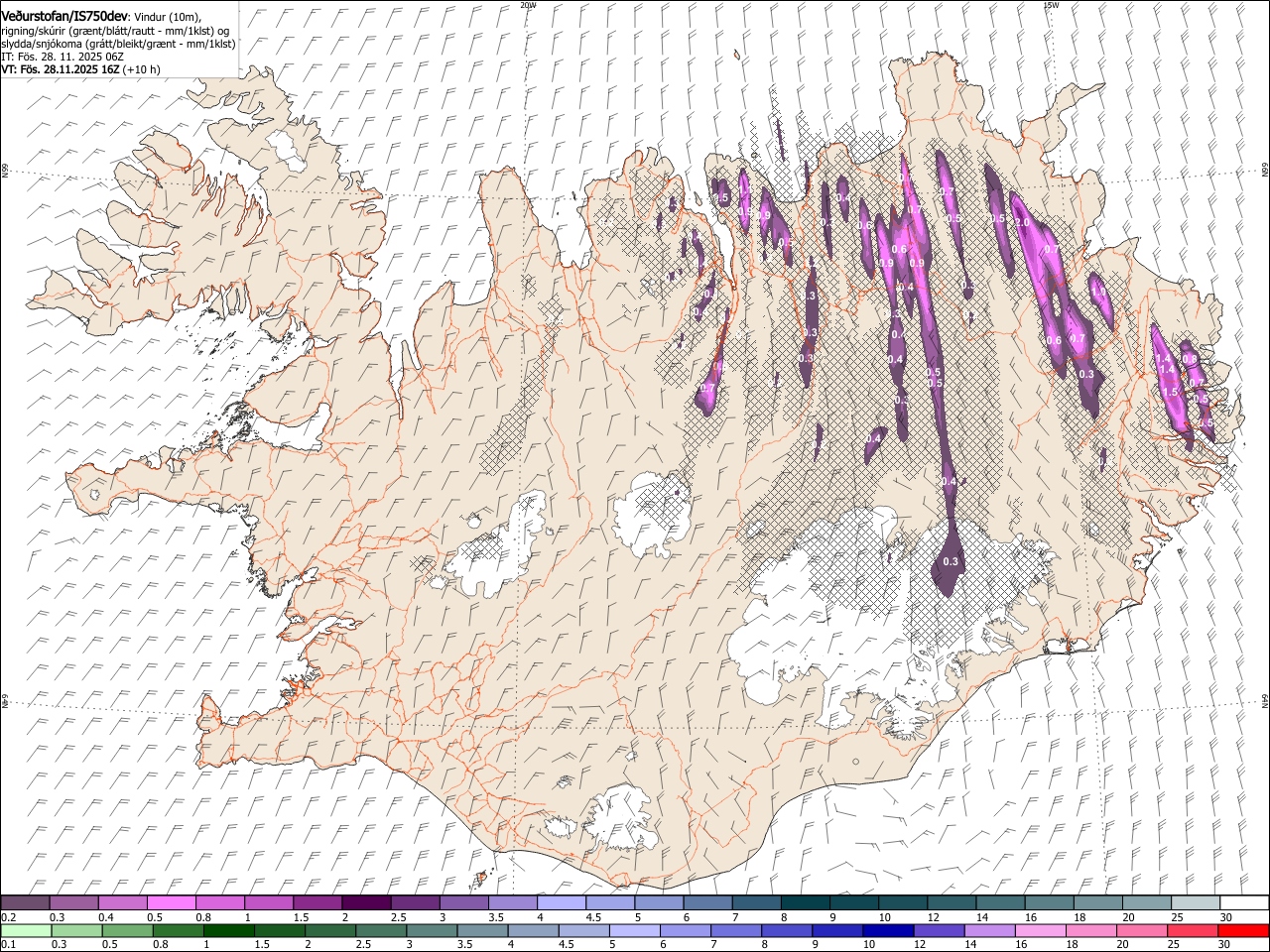The height and width of the screenshot is (952, 1270).
Task: Click the 2.0 precipitation value on the map
Action: [x=1022, y=222]
